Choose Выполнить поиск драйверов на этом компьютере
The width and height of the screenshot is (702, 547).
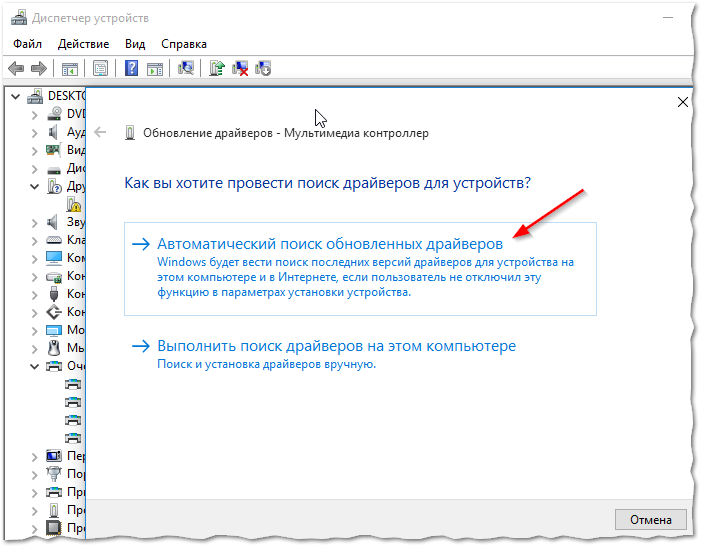(x=336, y=346)
